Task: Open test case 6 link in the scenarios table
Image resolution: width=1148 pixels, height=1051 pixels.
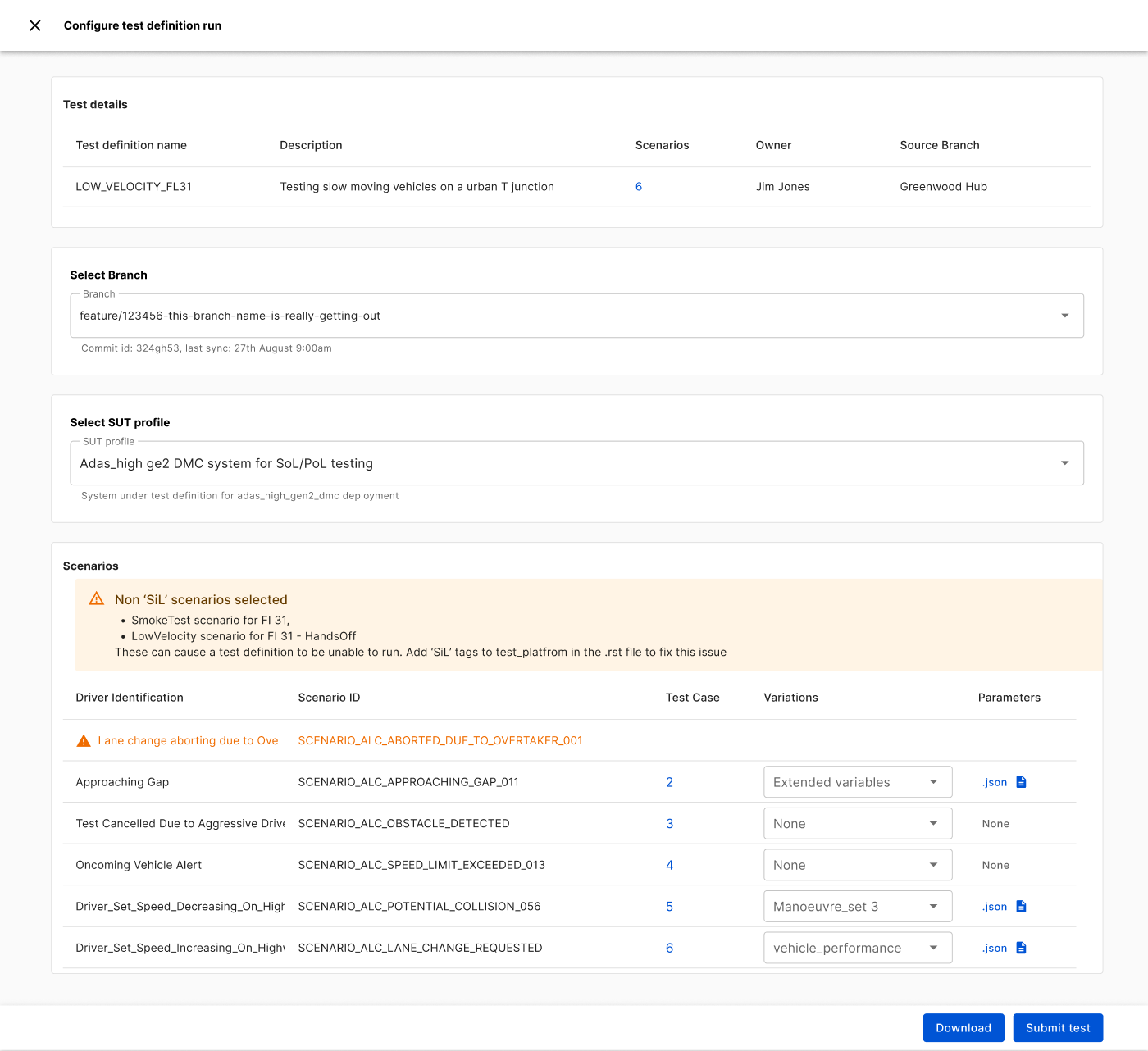Action: [x=669, y=948]
